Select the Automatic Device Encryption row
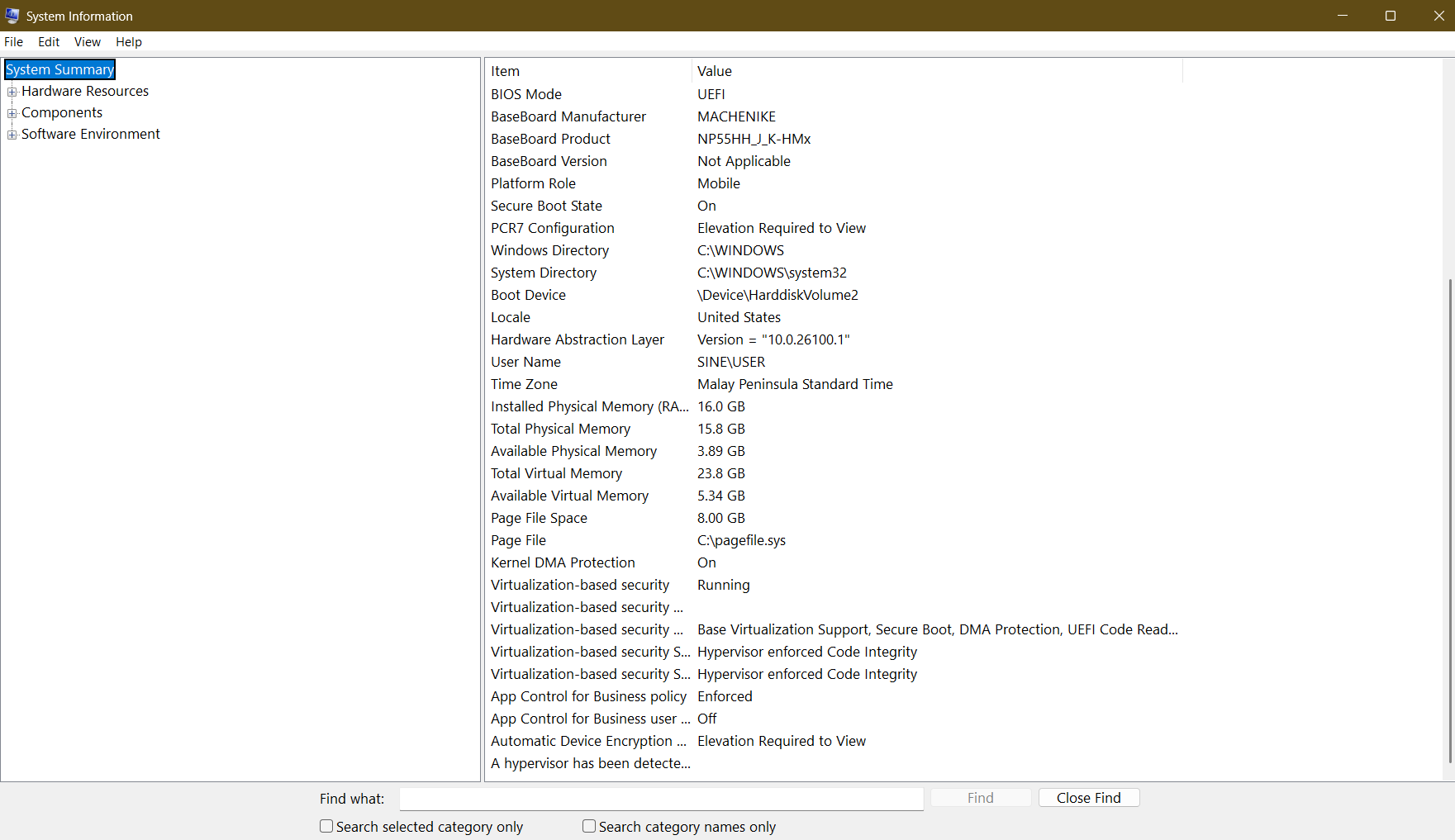1455x840 pixels. point(834,741)
